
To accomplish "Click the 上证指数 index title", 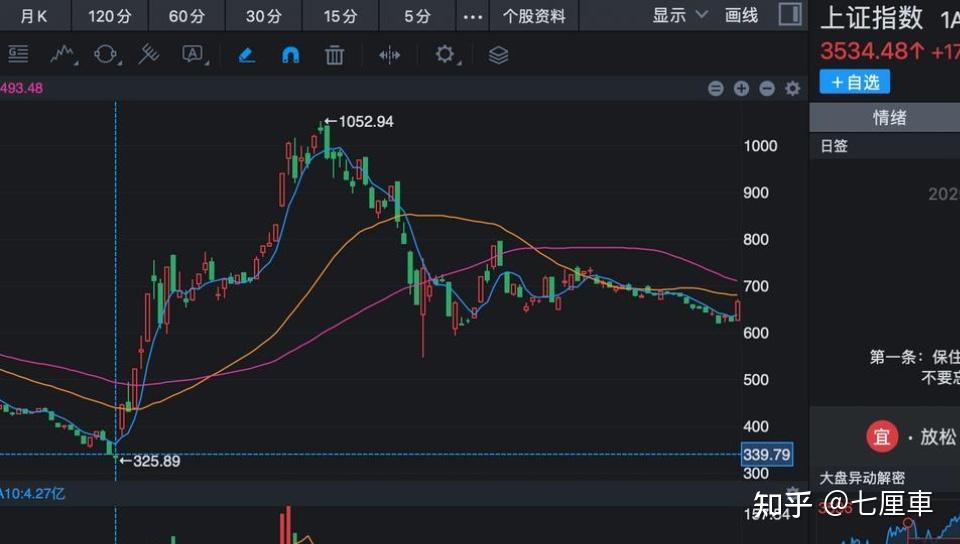I will pyautogui.click(x=871, y=18).
